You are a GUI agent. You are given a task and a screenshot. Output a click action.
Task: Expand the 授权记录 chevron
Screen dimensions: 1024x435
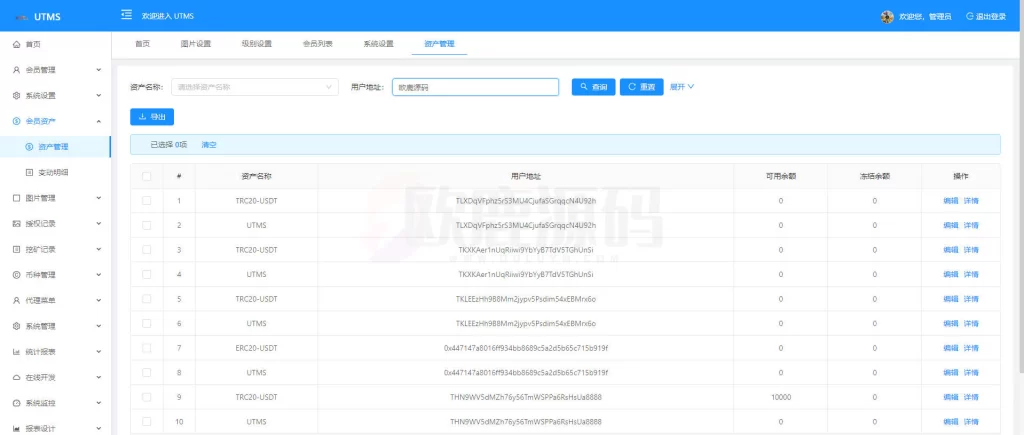[x=99, y=223]
